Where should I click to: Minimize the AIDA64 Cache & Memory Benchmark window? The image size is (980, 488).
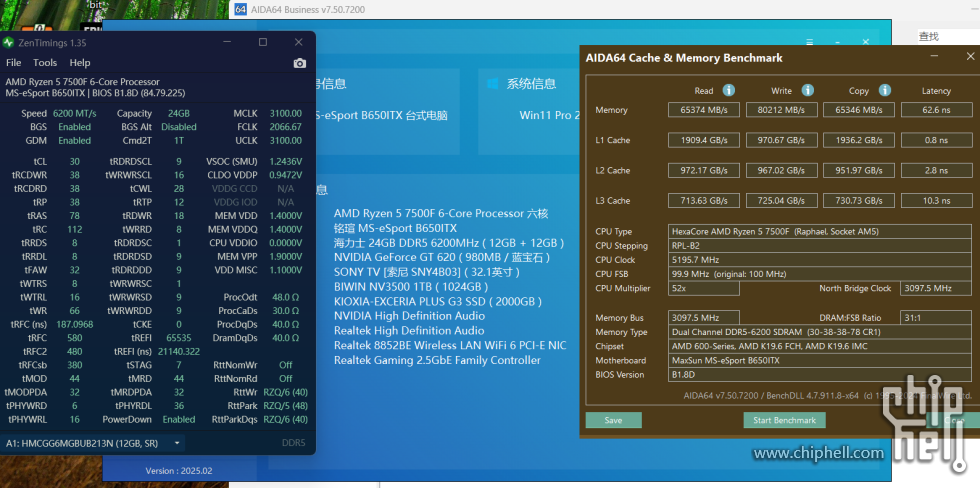click(934, 57)
